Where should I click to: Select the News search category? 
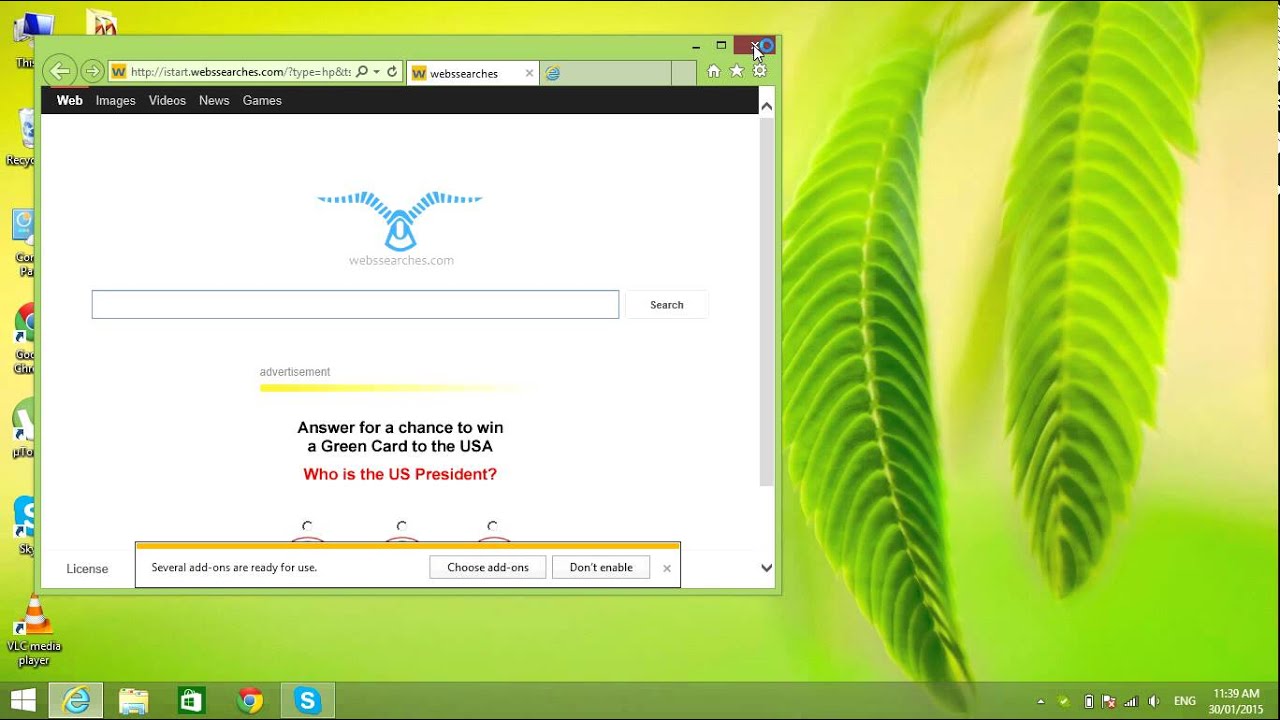click(x=214, y=100)
